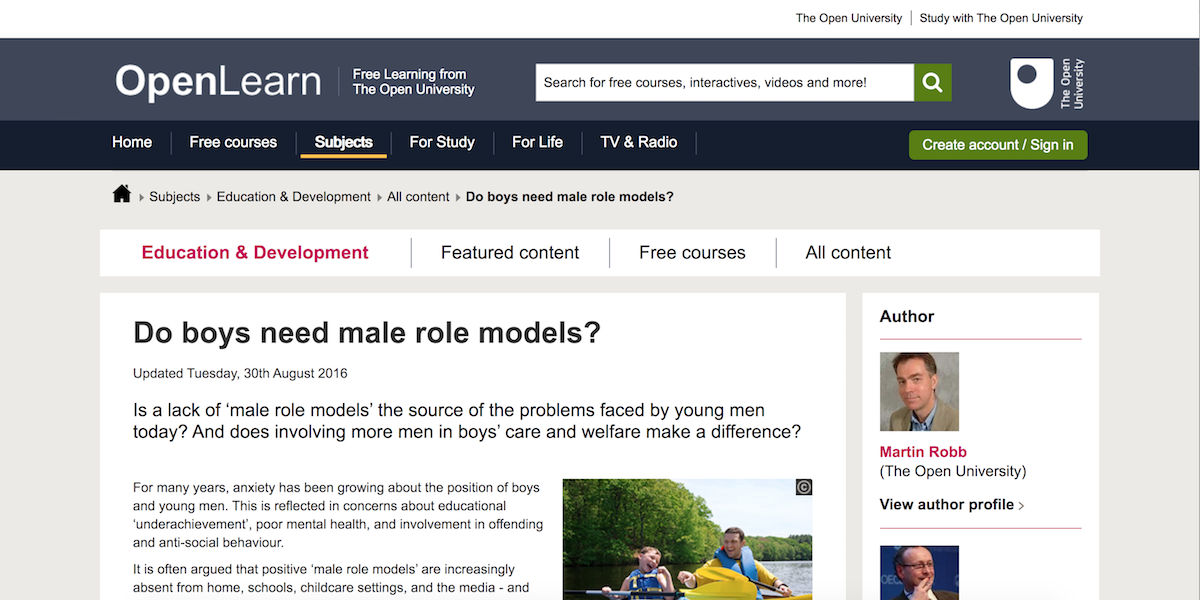
Task: Type in the free courses search field
Action: [724, 83]
